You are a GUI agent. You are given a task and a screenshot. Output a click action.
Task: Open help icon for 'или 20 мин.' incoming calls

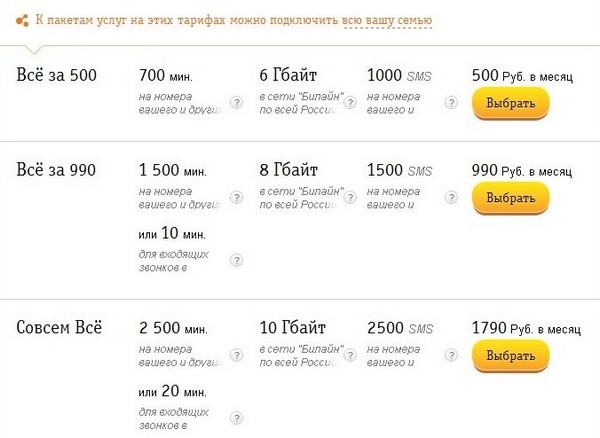click(237, 418)
